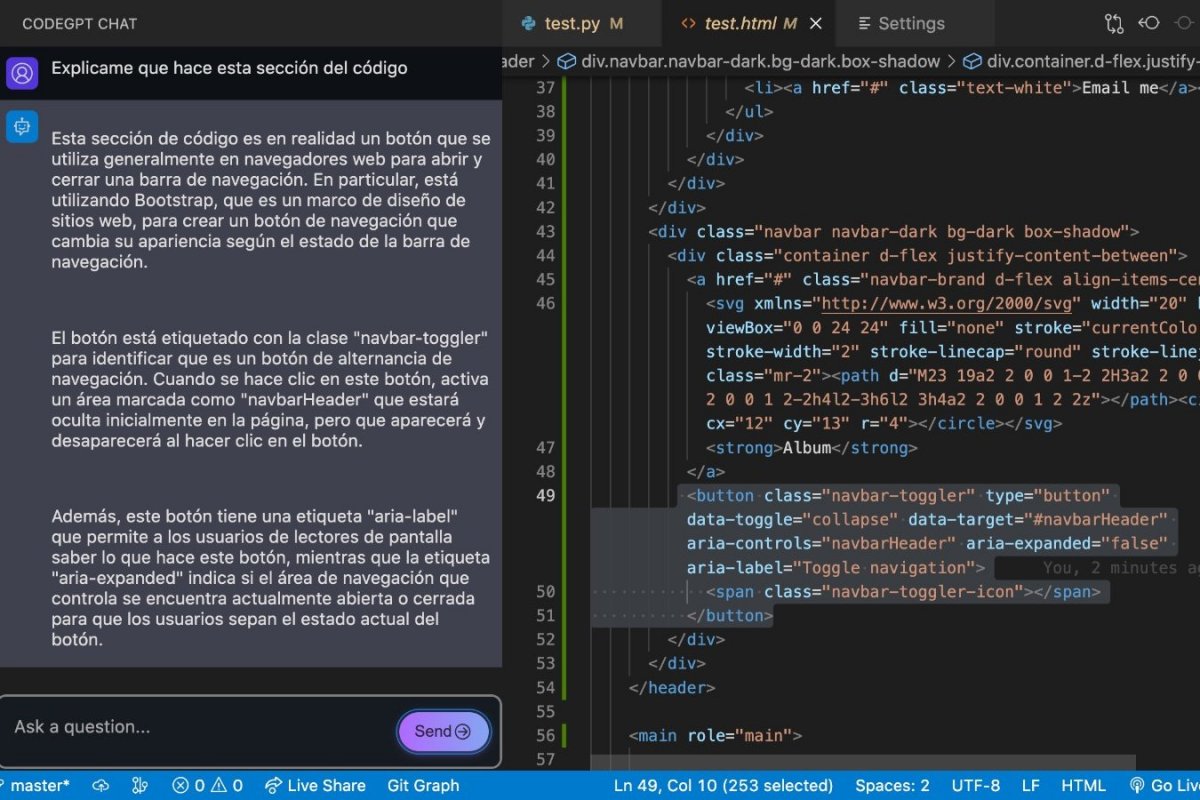Click line number 49 in the gutter
The width and height of the screenshot is (1200, 800).
pyautogui.click(x=544, y=495)
